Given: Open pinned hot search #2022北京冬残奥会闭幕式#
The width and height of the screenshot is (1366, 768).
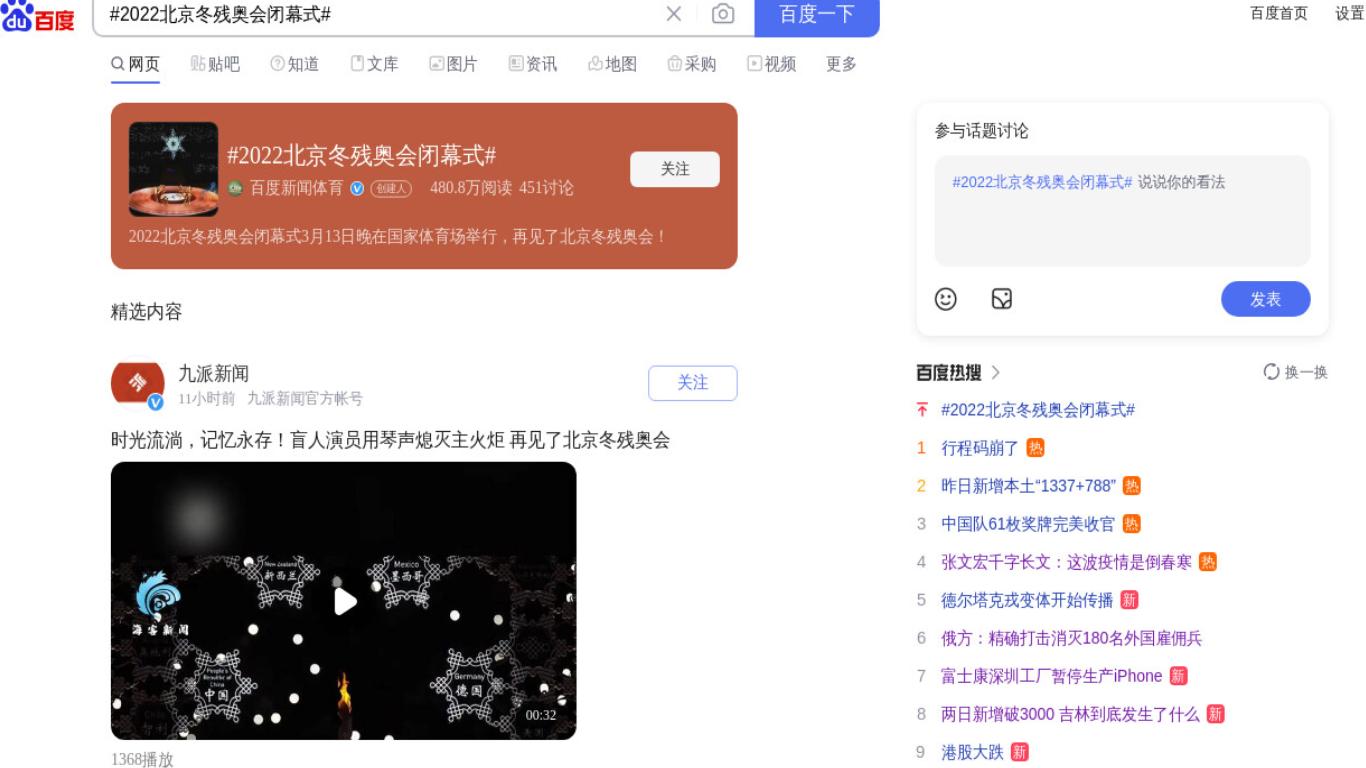Looking at the screenshot, I should click(x=1038, y=410).
